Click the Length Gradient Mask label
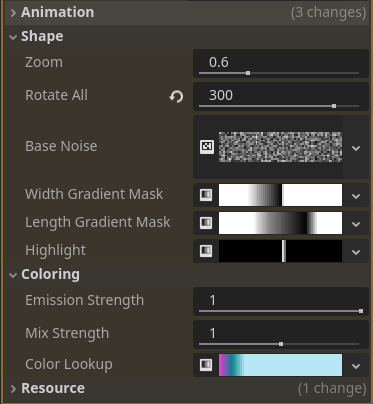373x404 pixels. point(98,223)
